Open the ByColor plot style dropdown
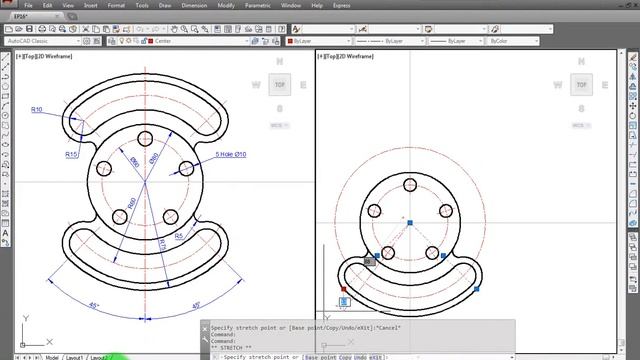 click(x=513, y=41)
